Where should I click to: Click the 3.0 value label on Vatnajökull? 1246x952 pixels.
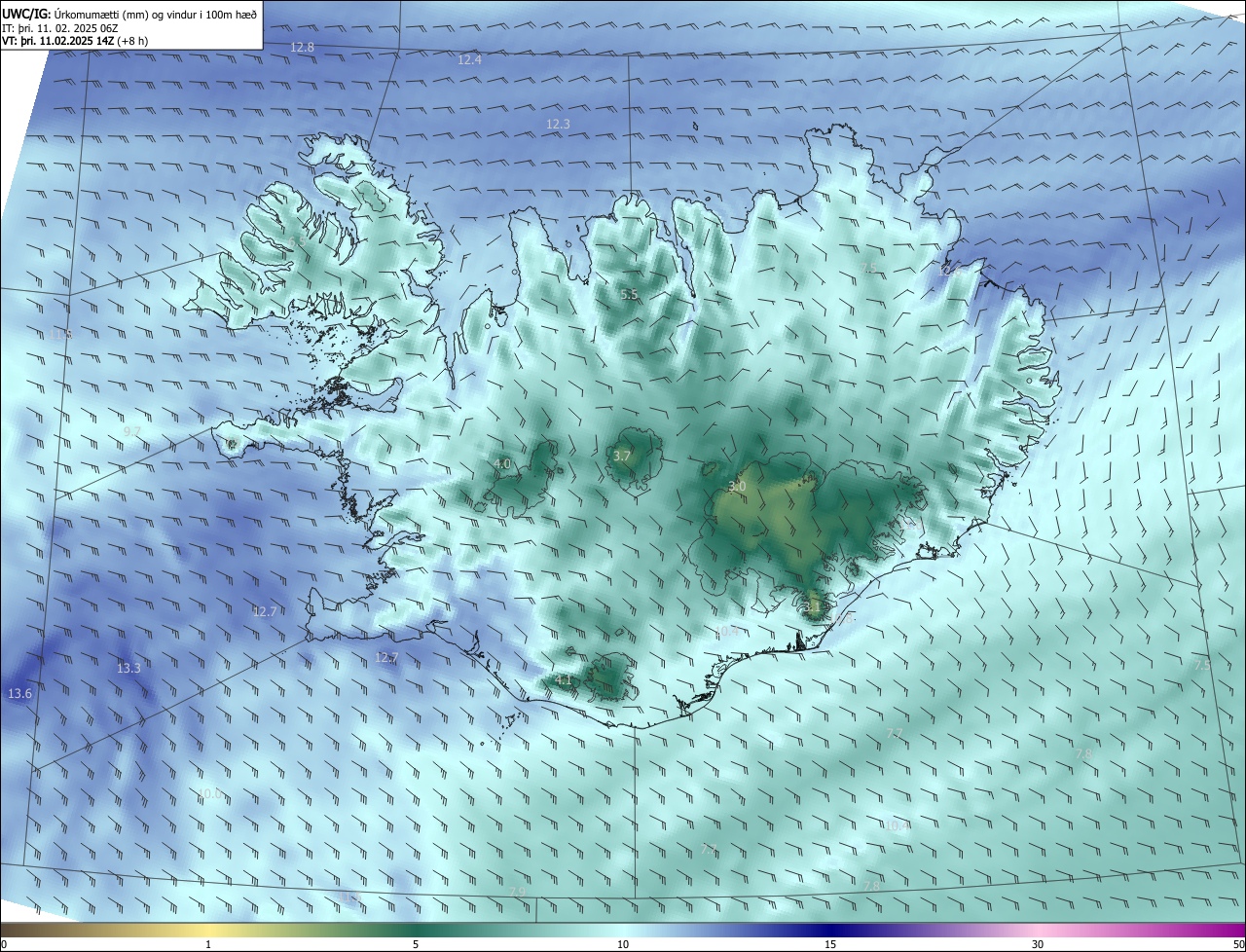pos(737,486)
